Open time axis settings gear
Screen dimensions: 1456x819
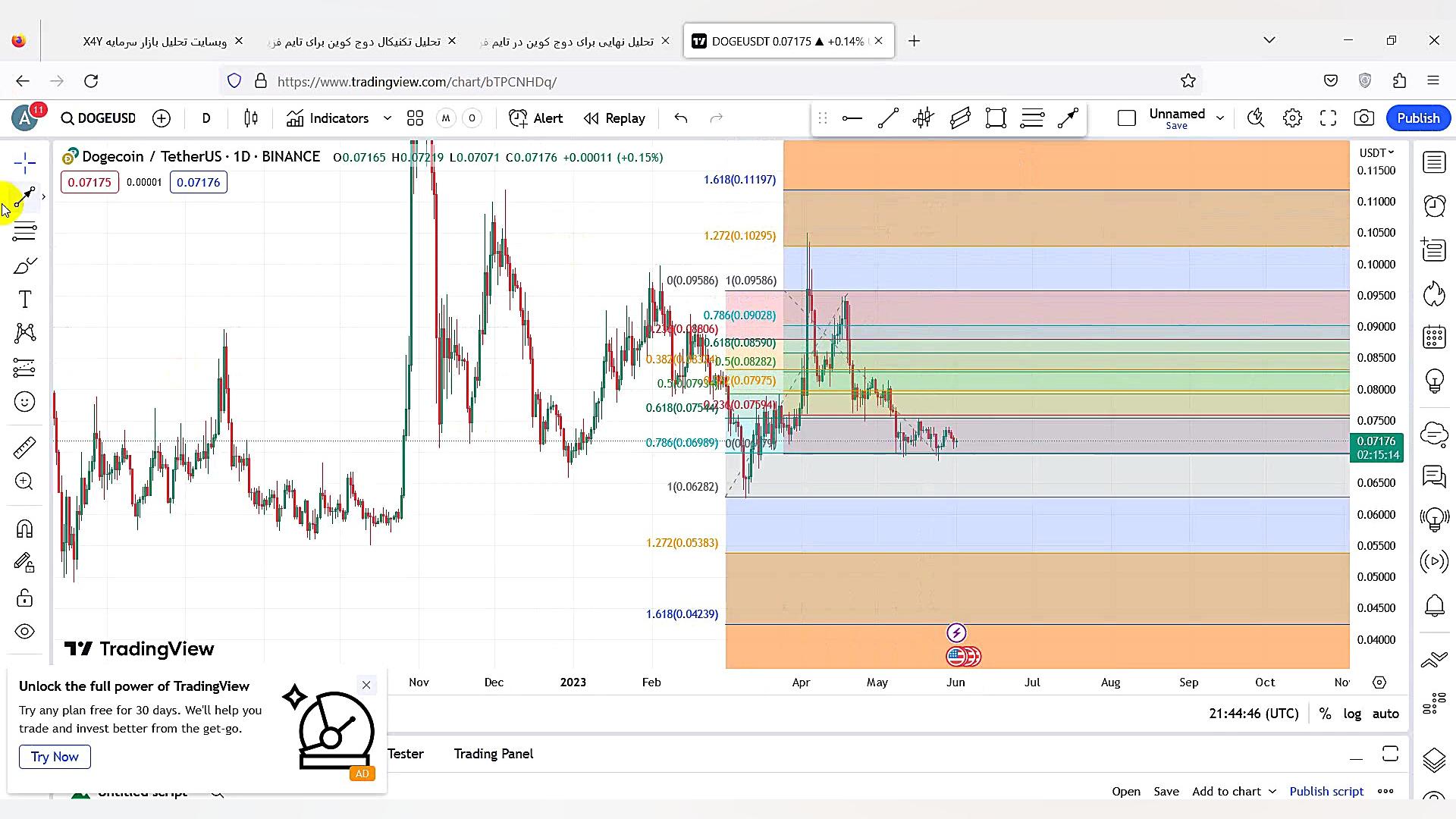tap(1379, 682)
